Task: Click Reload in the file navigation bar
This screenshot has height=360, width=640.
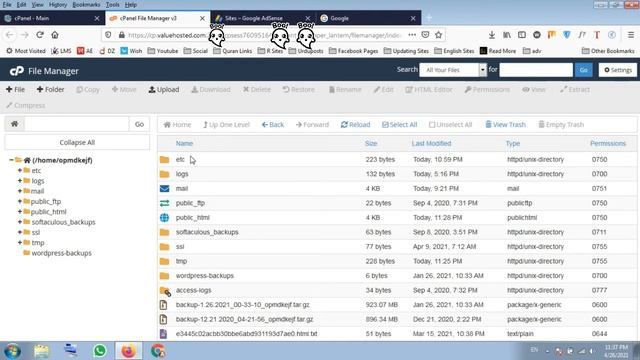Action: 355,124
